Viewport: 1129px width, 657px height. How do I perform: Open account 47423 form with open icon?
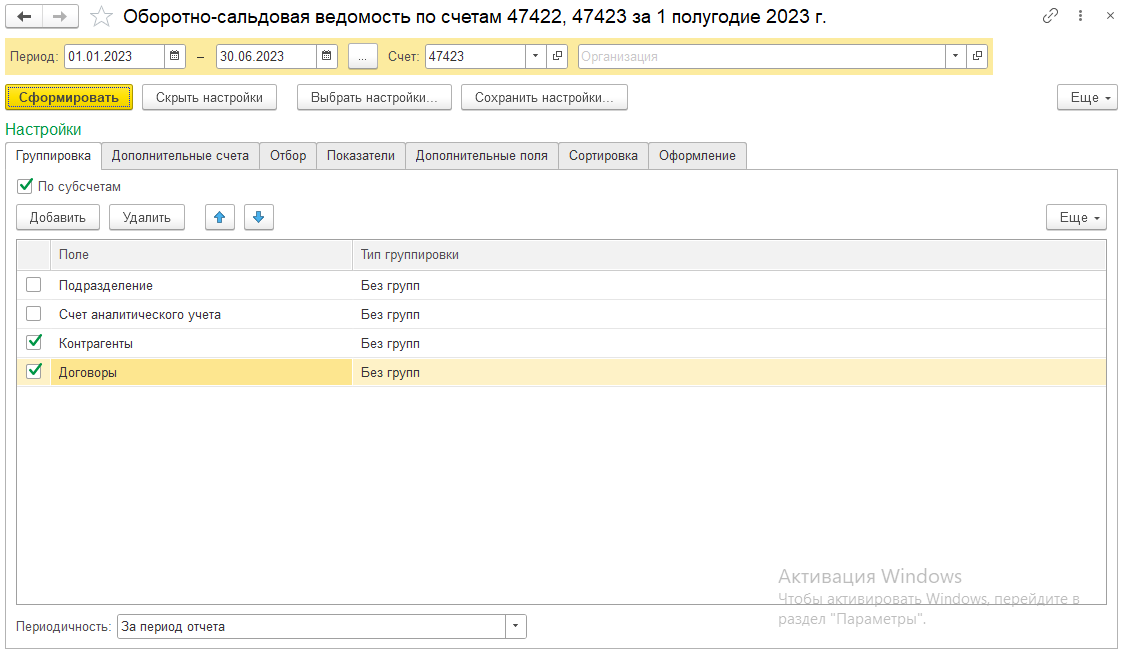coord(558,56)
